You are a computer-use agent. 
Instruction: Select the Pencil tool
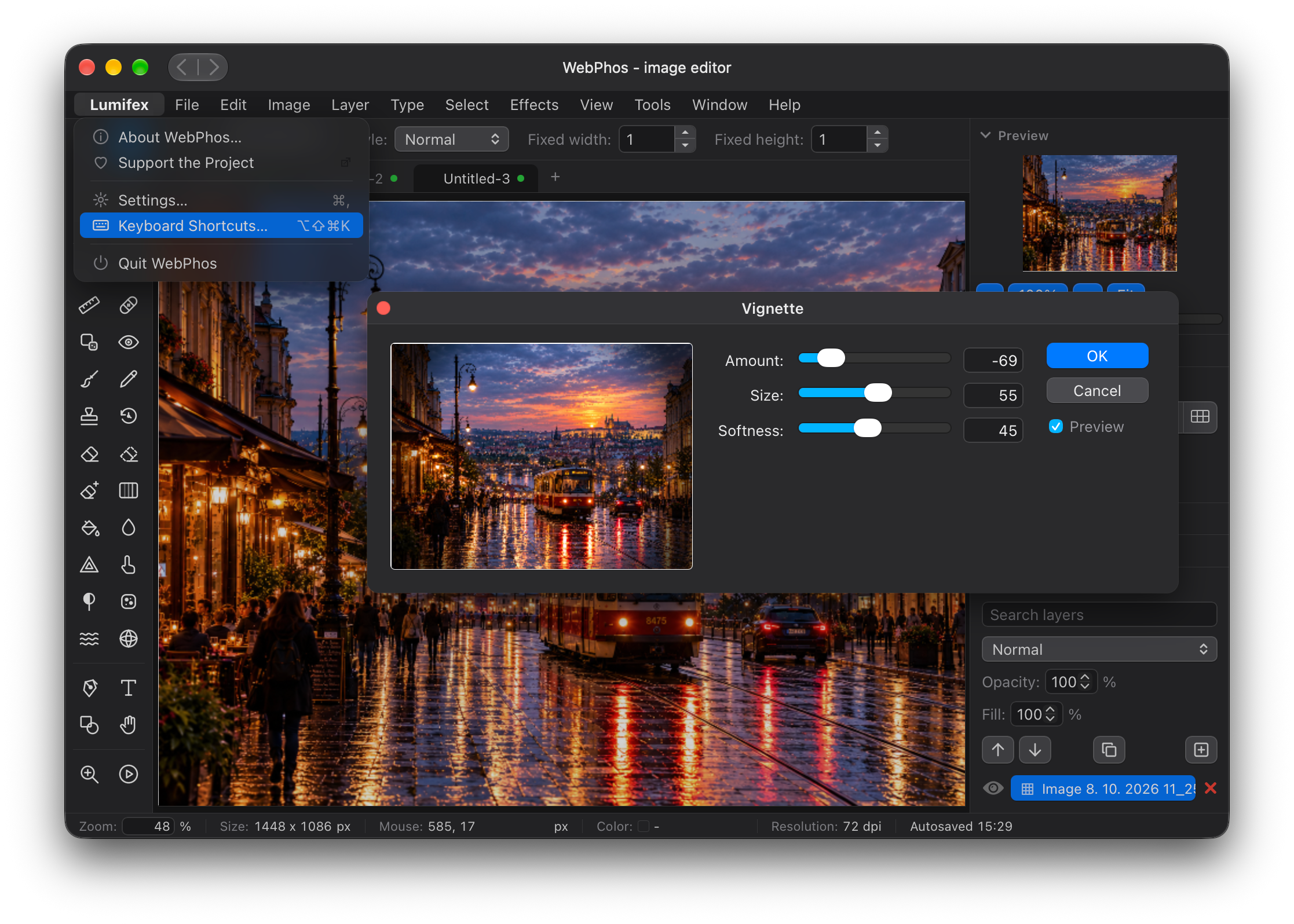pyautogui.click(x=128, y=379)
